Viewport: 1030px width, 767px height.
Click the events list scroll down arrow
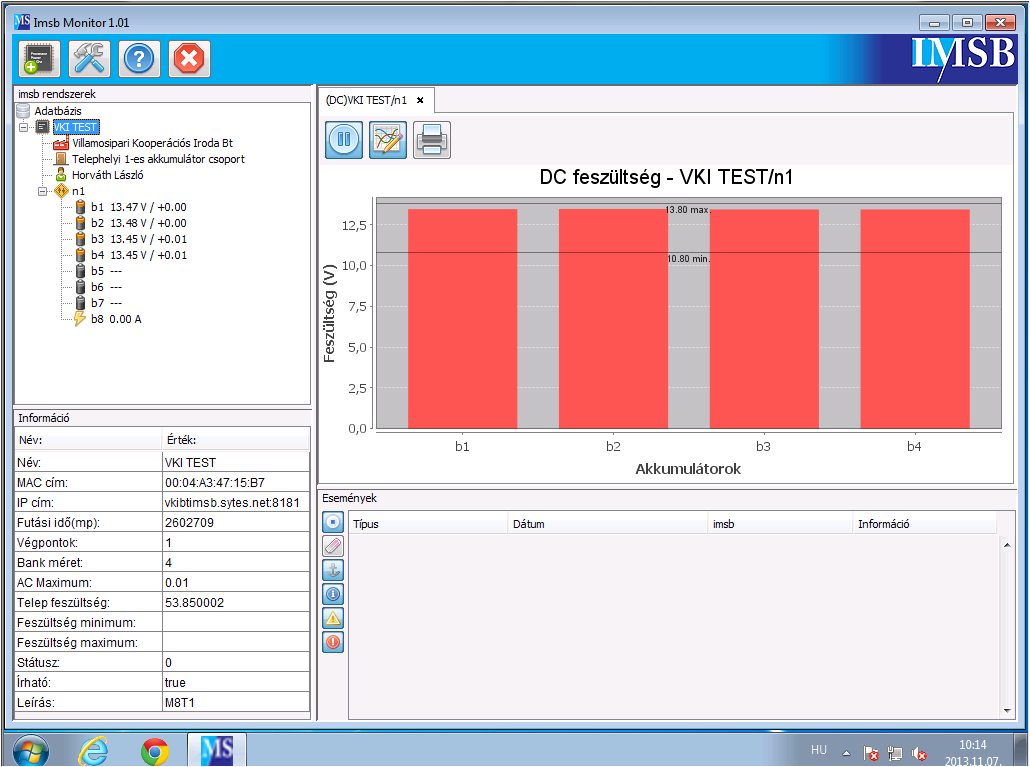click(1007, 711)
